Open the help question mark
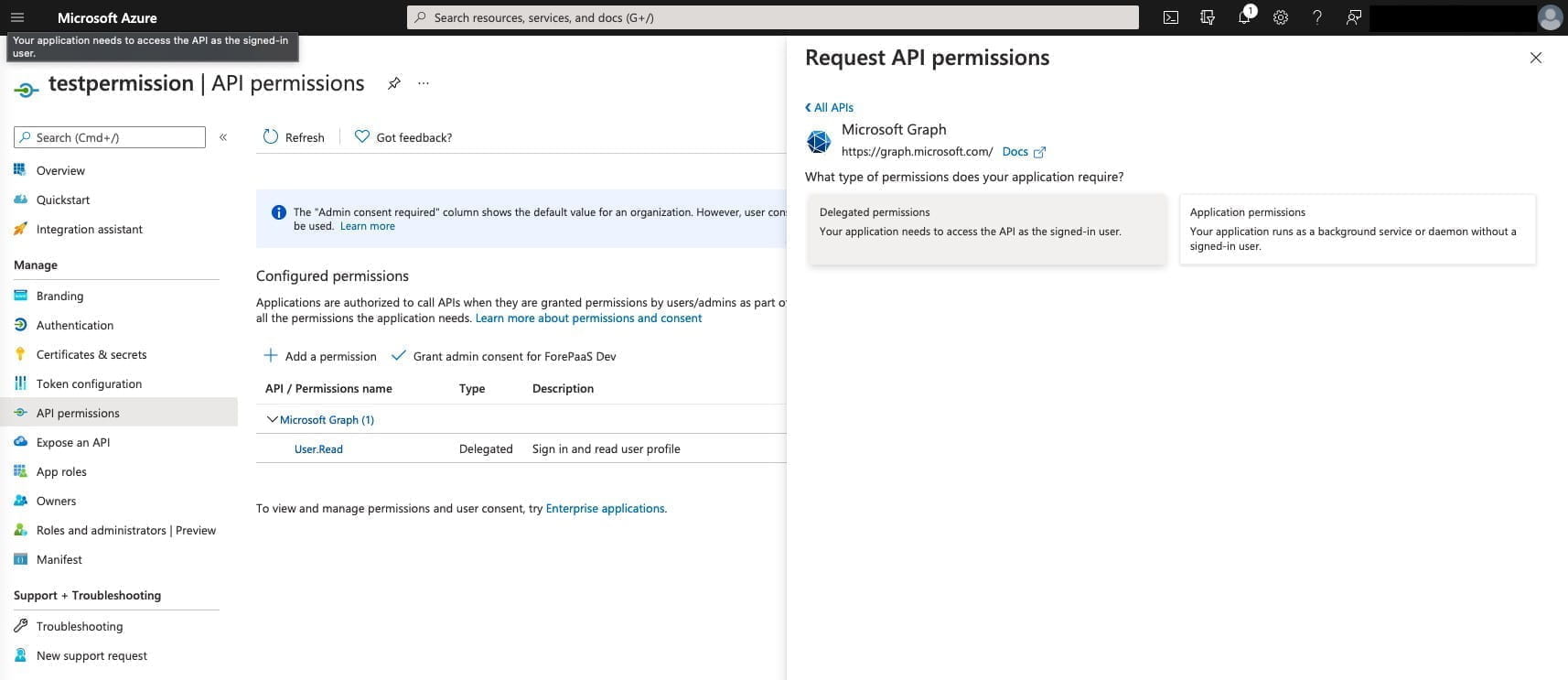Image resolution: width=1568 pixels, height=680 pixels. [1317, 17]
